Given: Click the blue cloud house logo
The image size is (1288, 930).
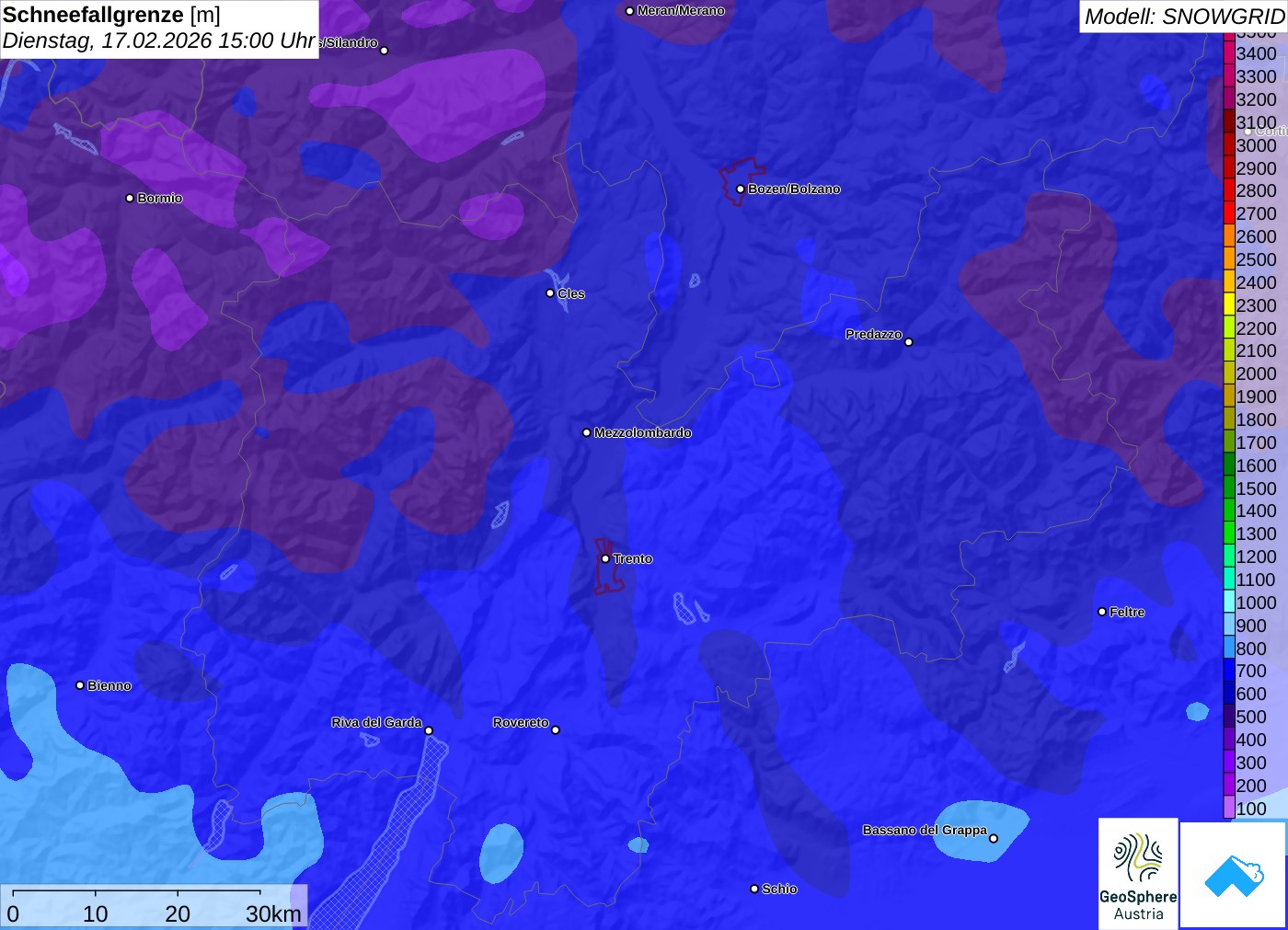Looking at the screenshot, I should click(x=1233, y=875).
